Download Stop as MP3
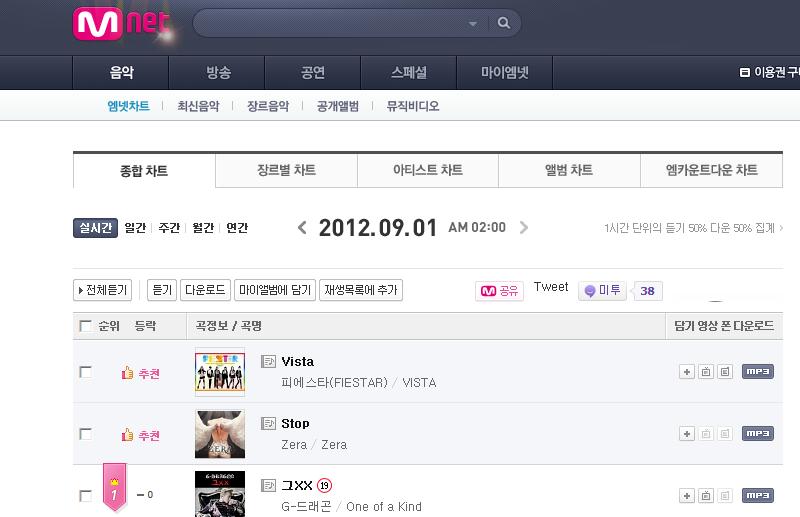This screenshot has height=517, width=800. pyautogui.click(x=758, y=433)
